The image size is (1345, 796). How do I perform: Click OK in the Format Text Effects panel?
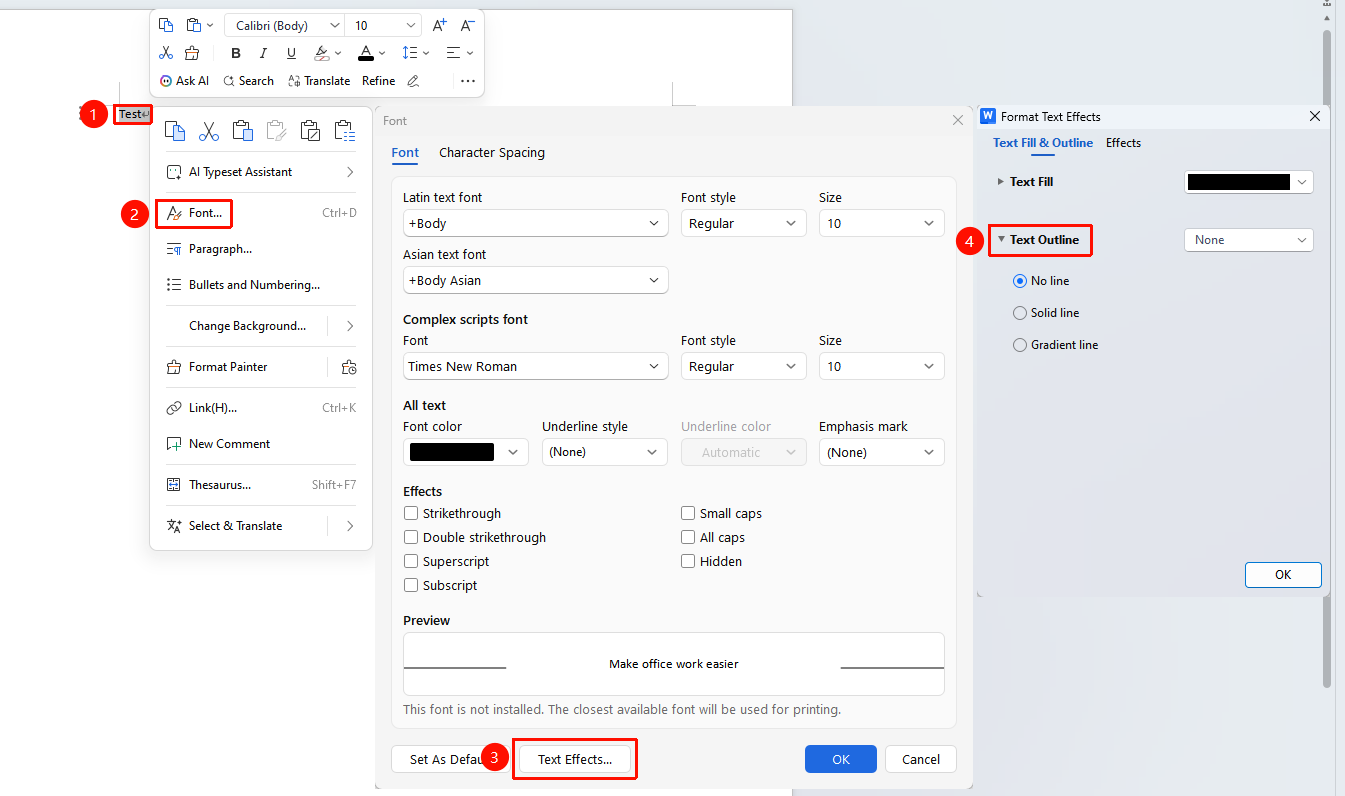tap(1283, 575)
